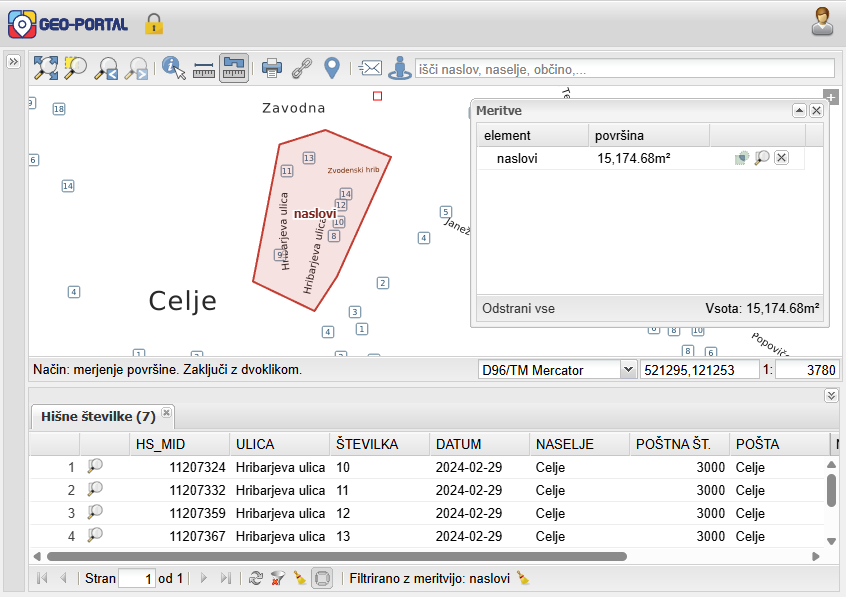
Task: Toggle the select-on-map button in paging bar
Action: pyautogui.click(x=322, y=578)
